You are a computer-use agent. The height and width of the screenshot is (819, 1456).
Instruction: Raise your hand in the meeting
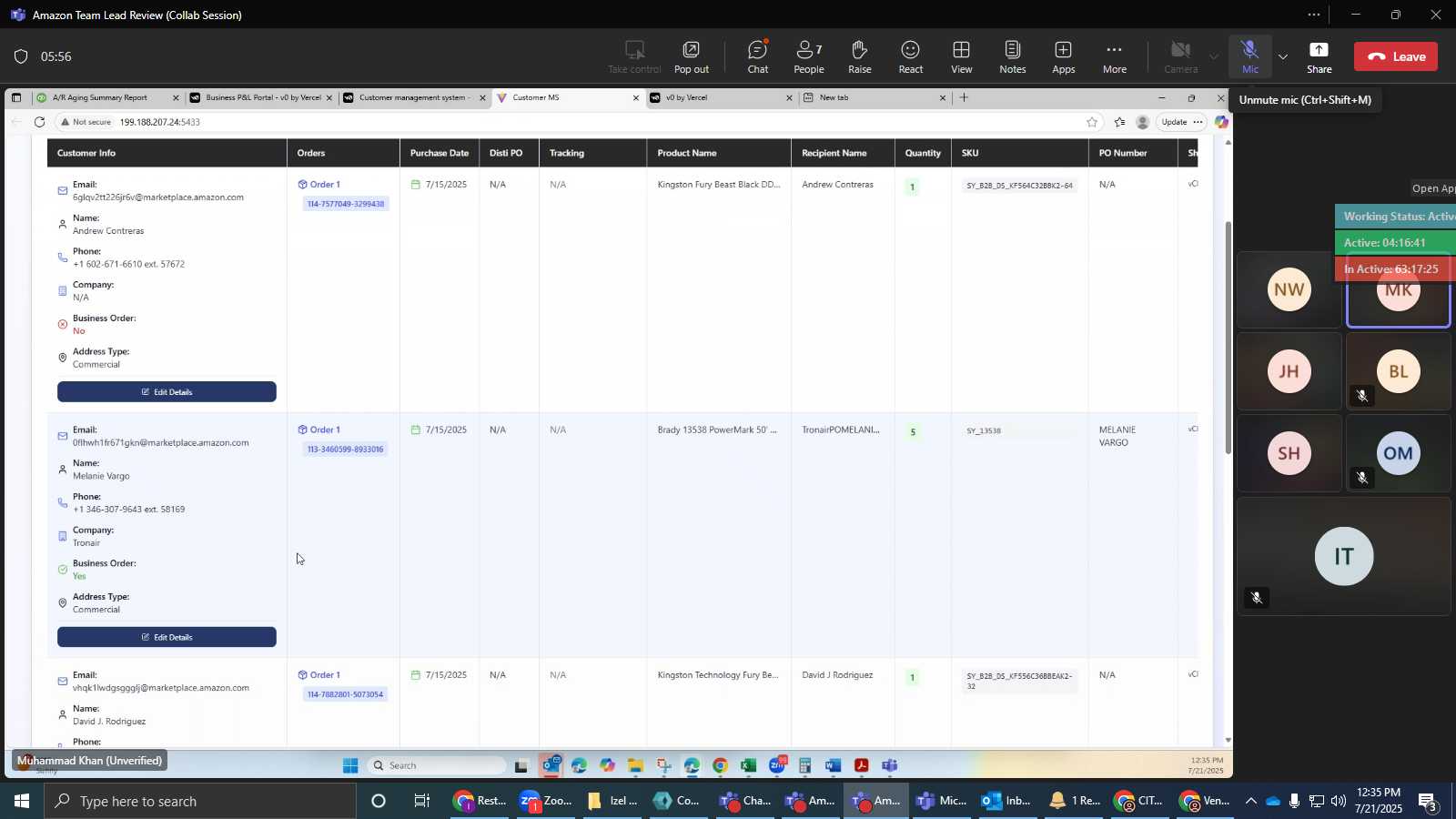[x=860, y=56]
